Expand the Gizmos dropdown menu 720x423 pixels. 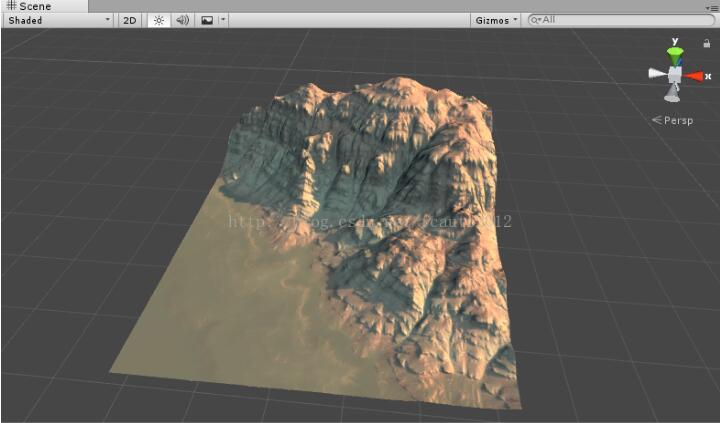click(496, 20)
